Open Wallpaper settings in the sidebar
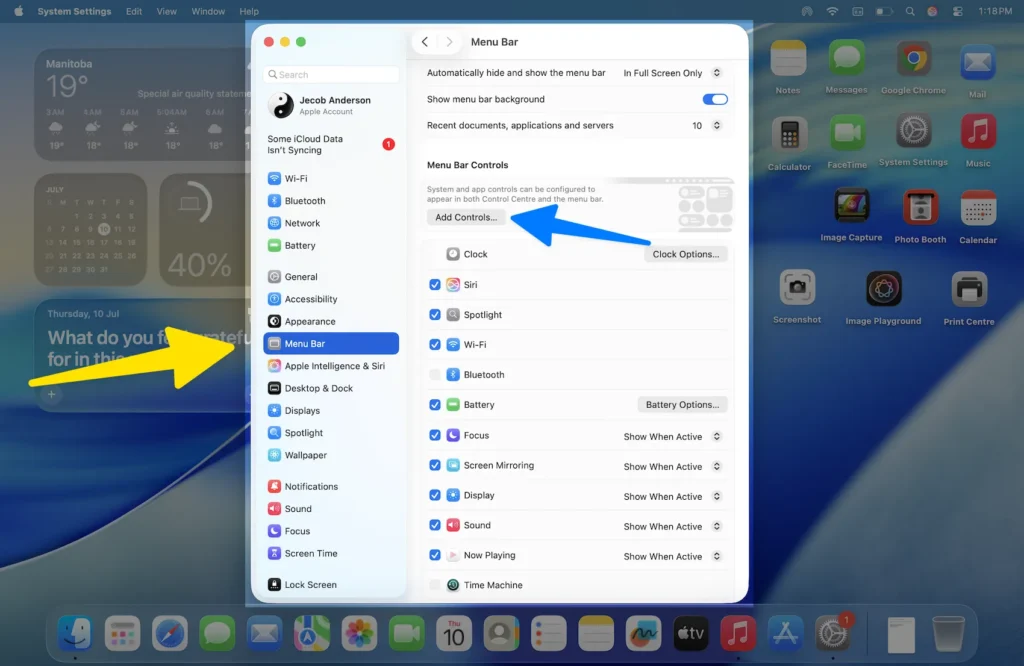The width and height of the screenshot is (1024, 666). [305, 454]
